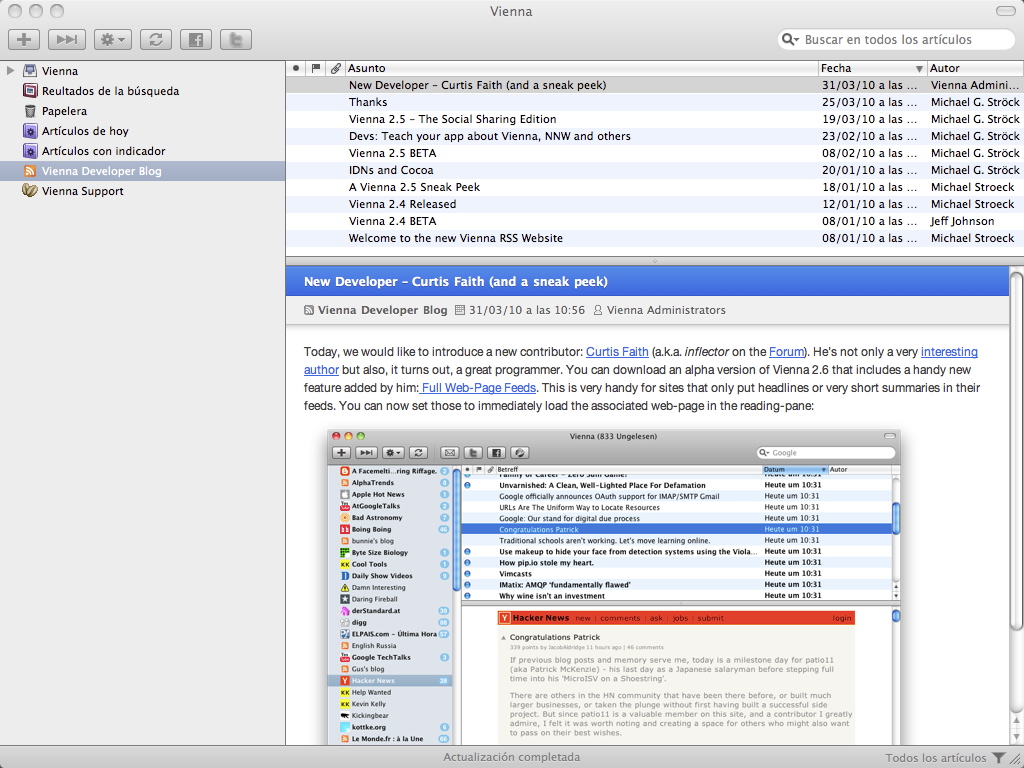This screenshot has height=768, width=1024.
Task: Select 'Vienna 2.5 BETA' article
Action: 654,153
